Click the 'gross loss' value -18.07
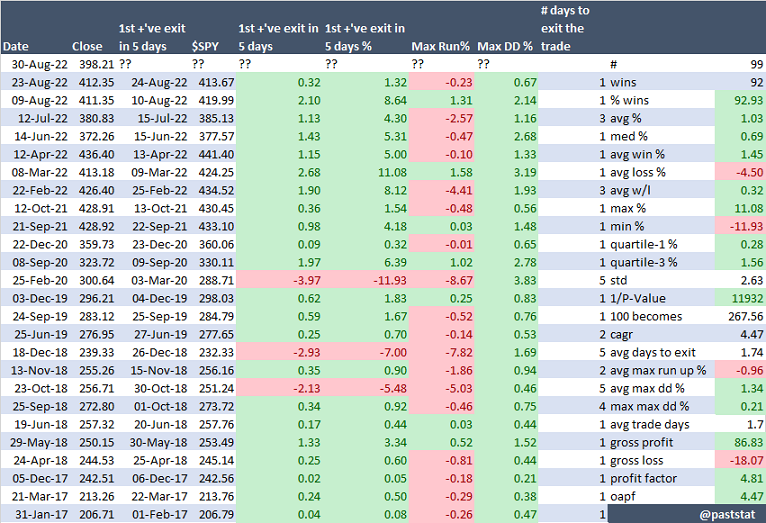 pyautogui.click(x=747, y=460)
